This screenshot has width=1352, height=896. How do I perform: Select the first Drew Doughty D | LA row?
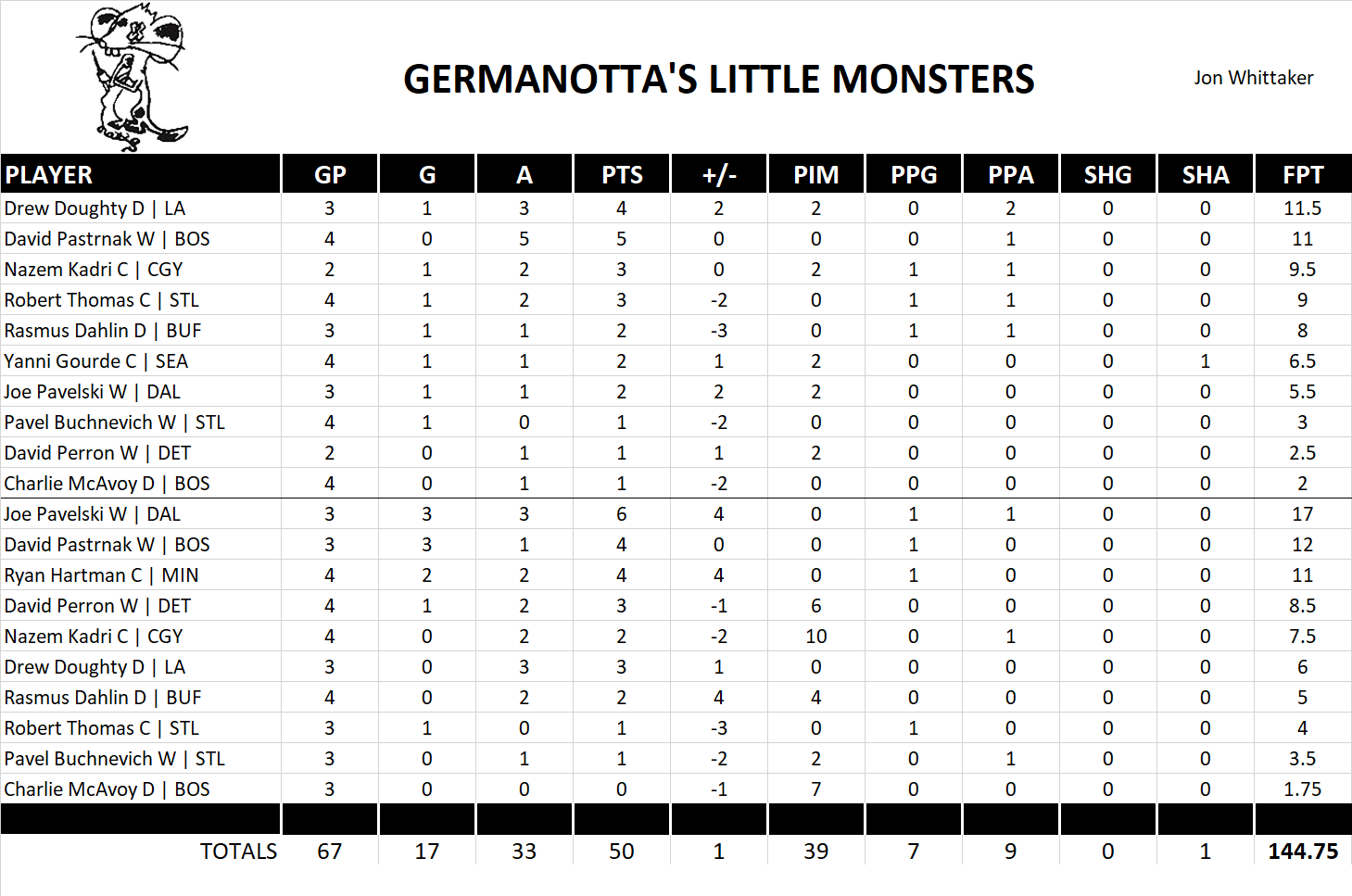pos(95,208)
